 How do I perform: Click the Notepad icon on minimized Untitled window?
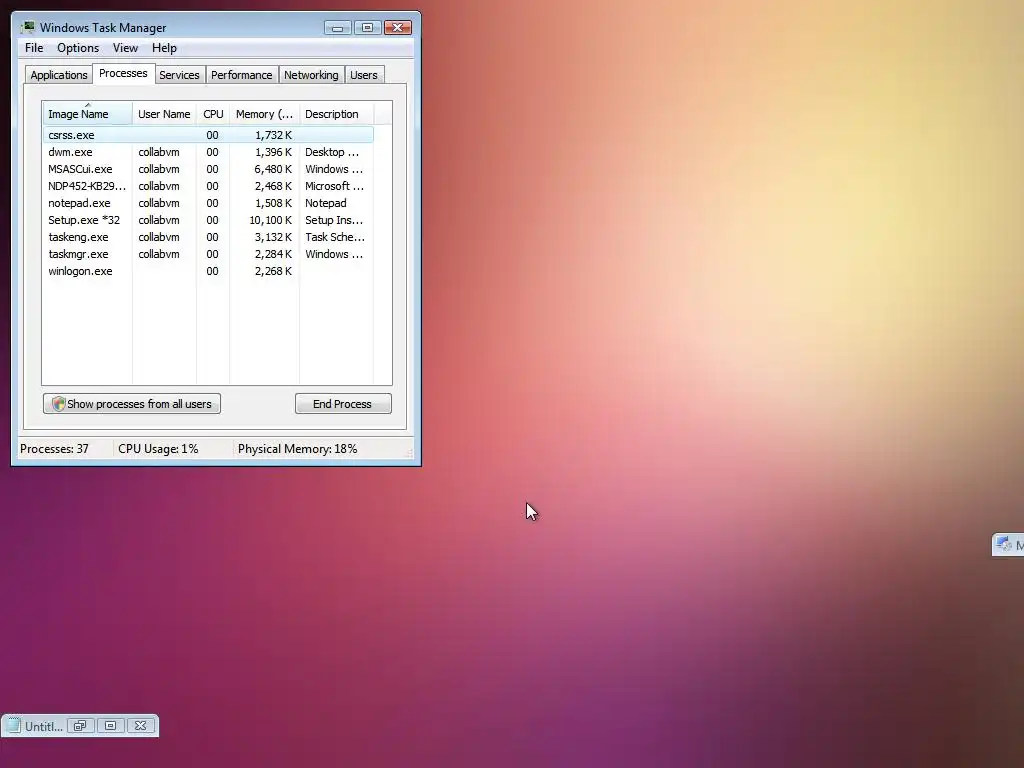(13, 726)
